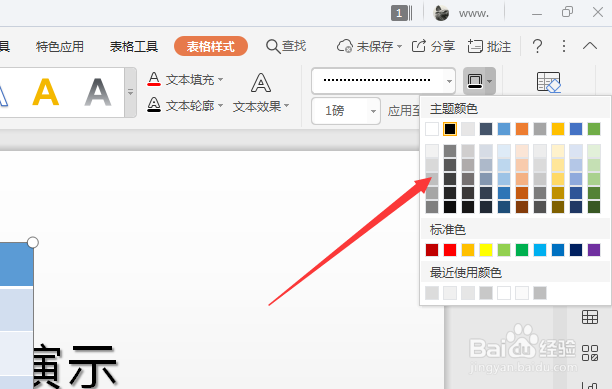The height and width of the screenshot is (389, 612).
Task: Apply the gray gradient A text style
Action: click(x=98, y=92)
